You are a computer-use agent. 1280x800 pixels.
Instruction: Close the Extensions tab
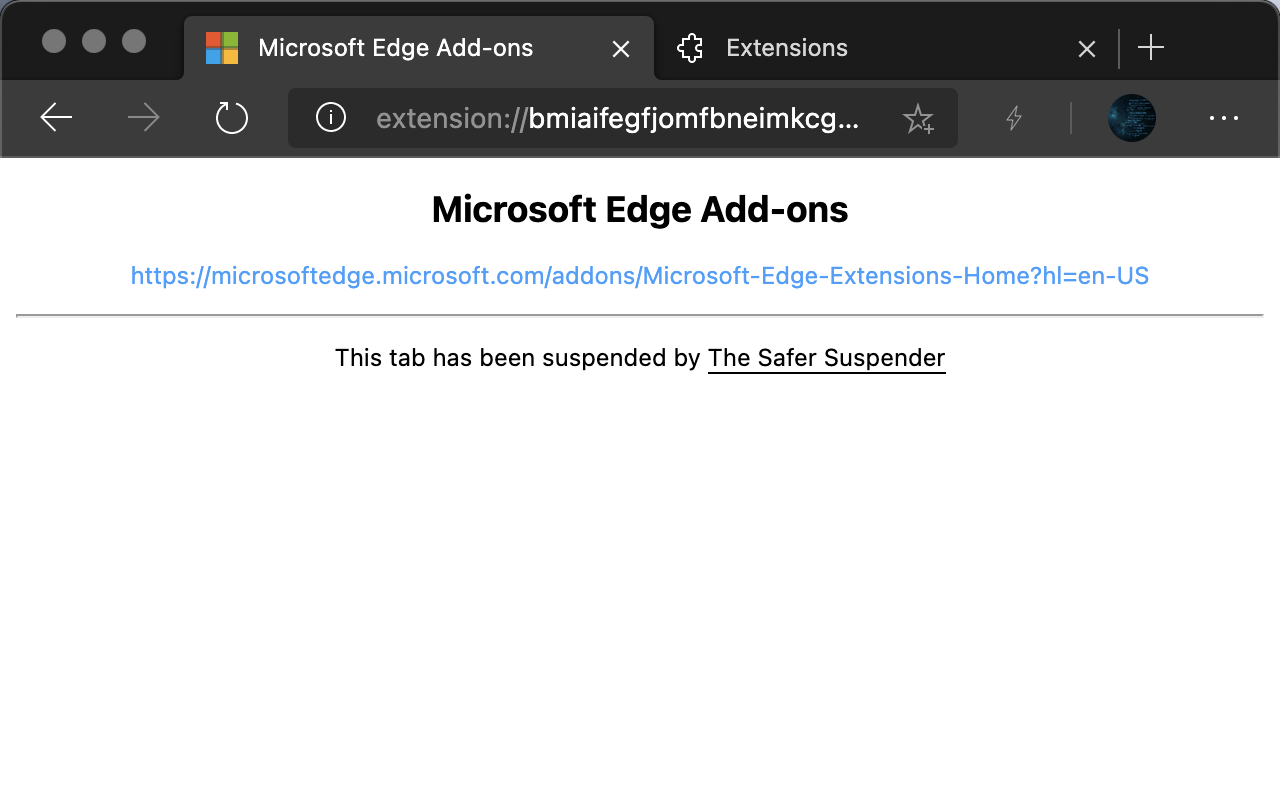point(1087,48)
